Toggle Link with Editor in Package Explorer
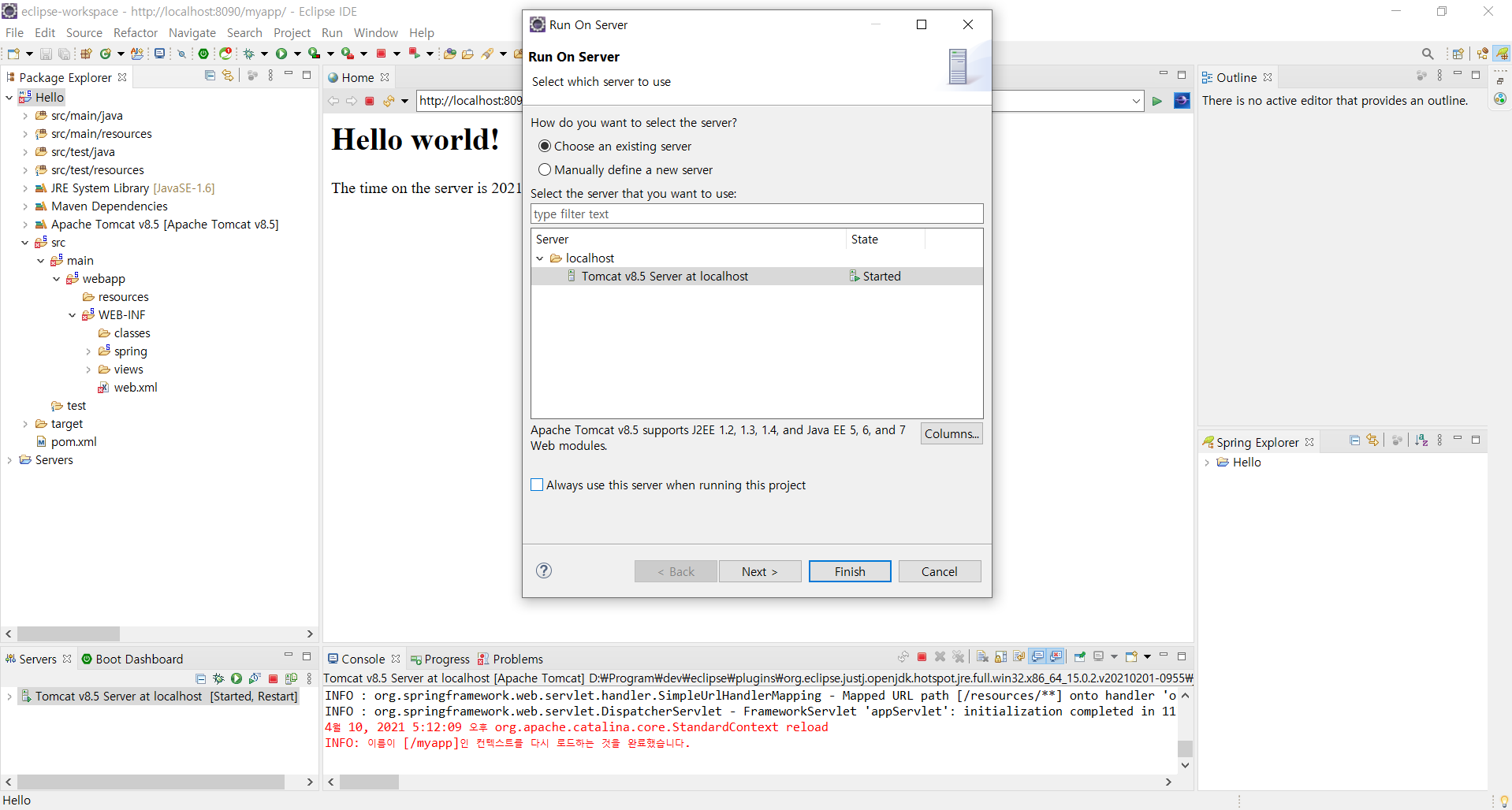Image resolution: width=1512 pixels, height=810 pixels. click(x=228, y=76)
